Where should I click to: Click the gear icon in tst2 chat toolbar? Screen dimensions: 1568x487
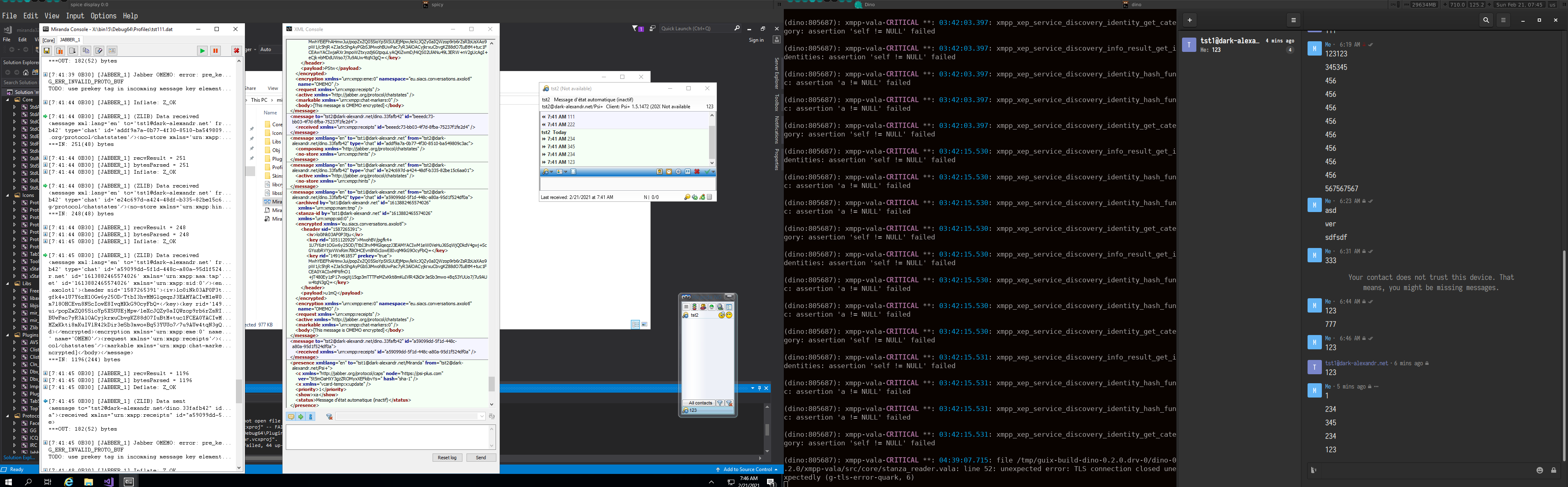pyautogui.click(x=678, y=172)
